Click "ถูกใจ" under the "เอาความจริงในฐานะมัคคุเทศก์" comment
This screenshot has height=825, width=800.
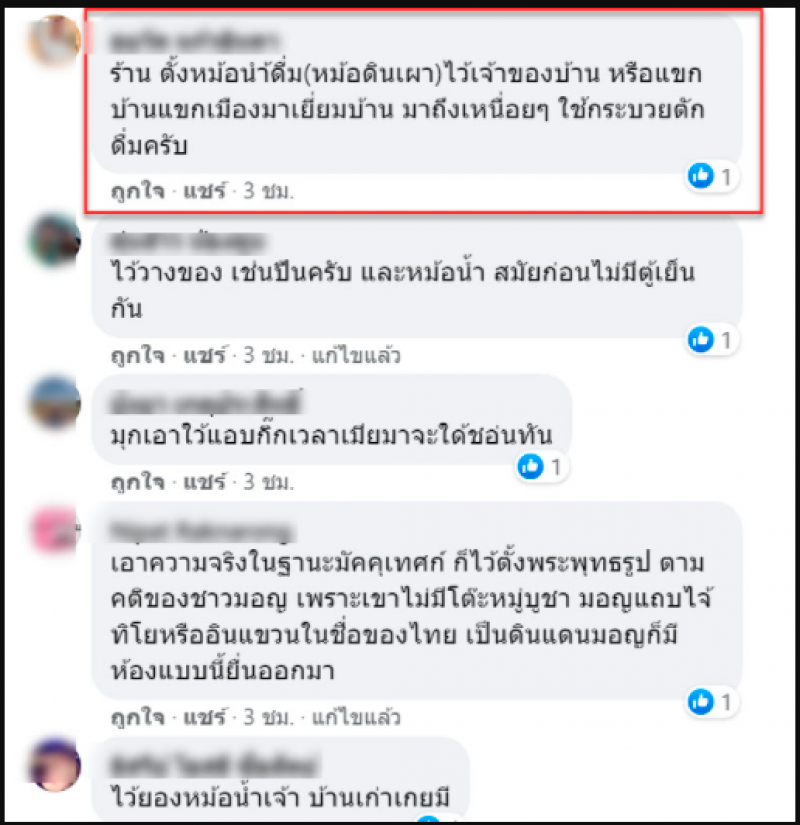pyautogui.click(x=138, y=717)
